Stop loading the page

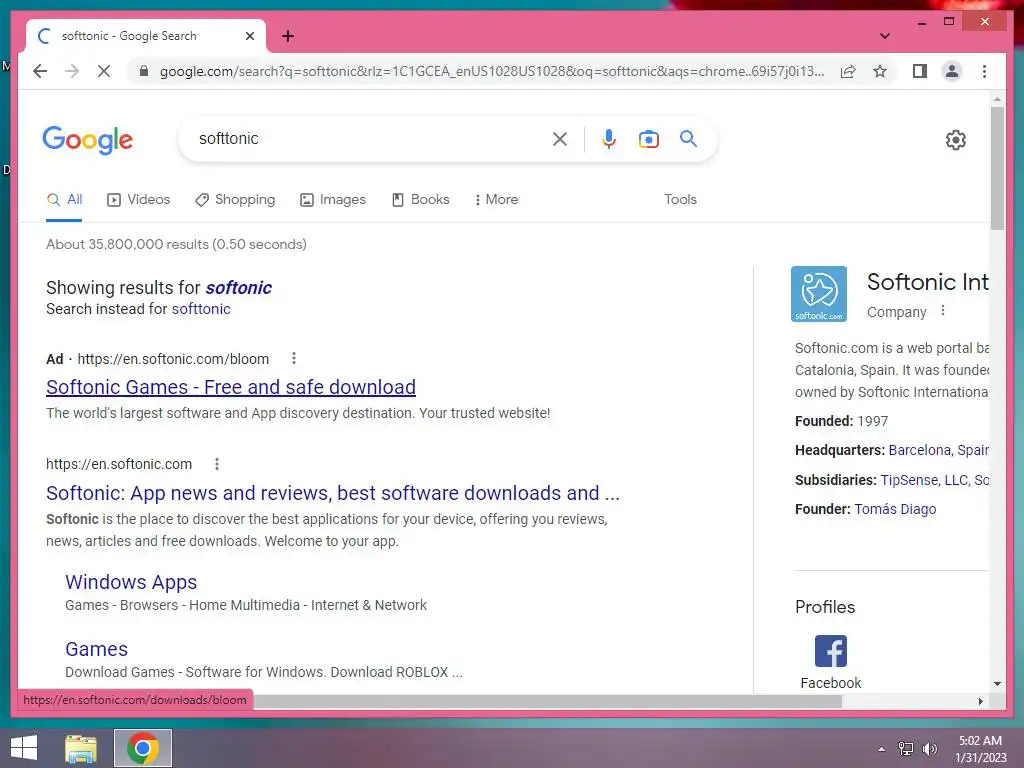104,71
